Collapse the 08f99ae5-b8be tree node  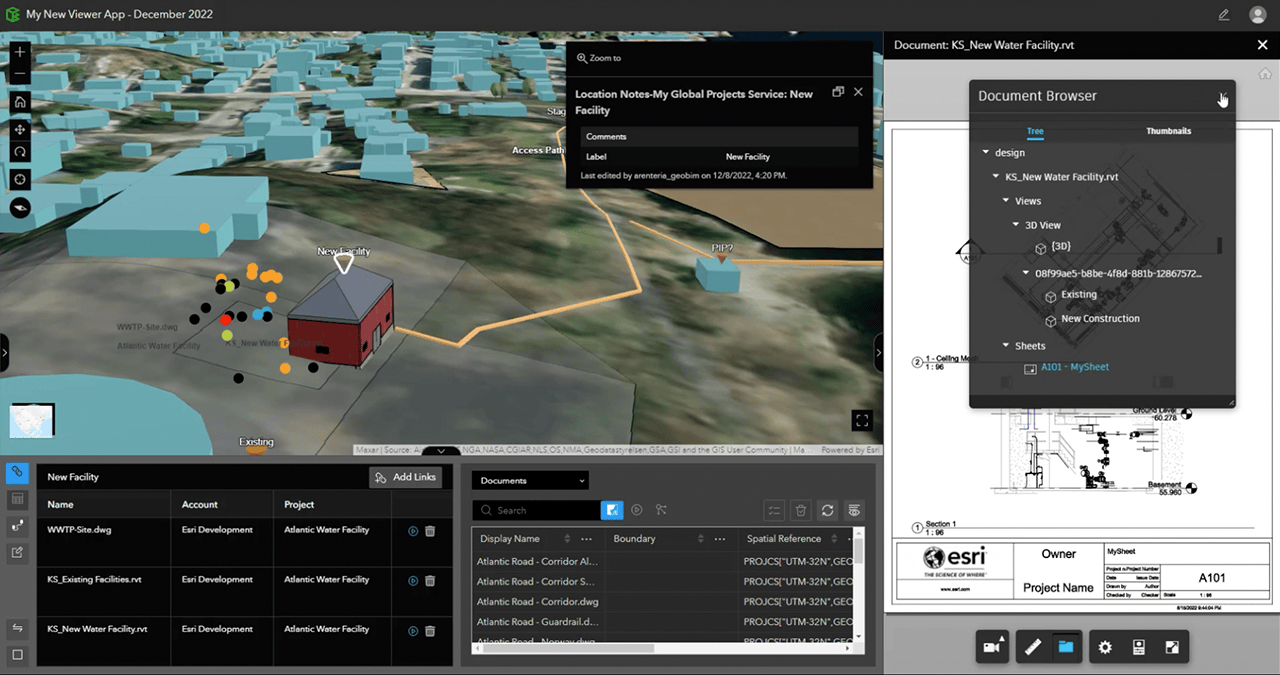(x=1026, y=273)
